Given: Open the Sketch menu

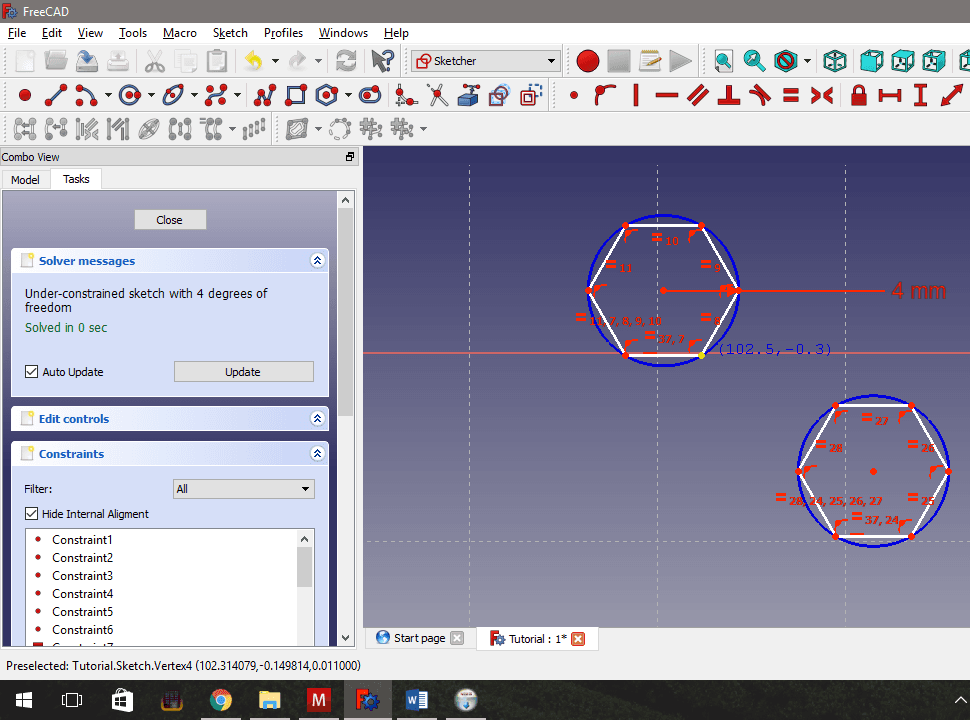Looking at the screenshot, I should click(230, 33).
